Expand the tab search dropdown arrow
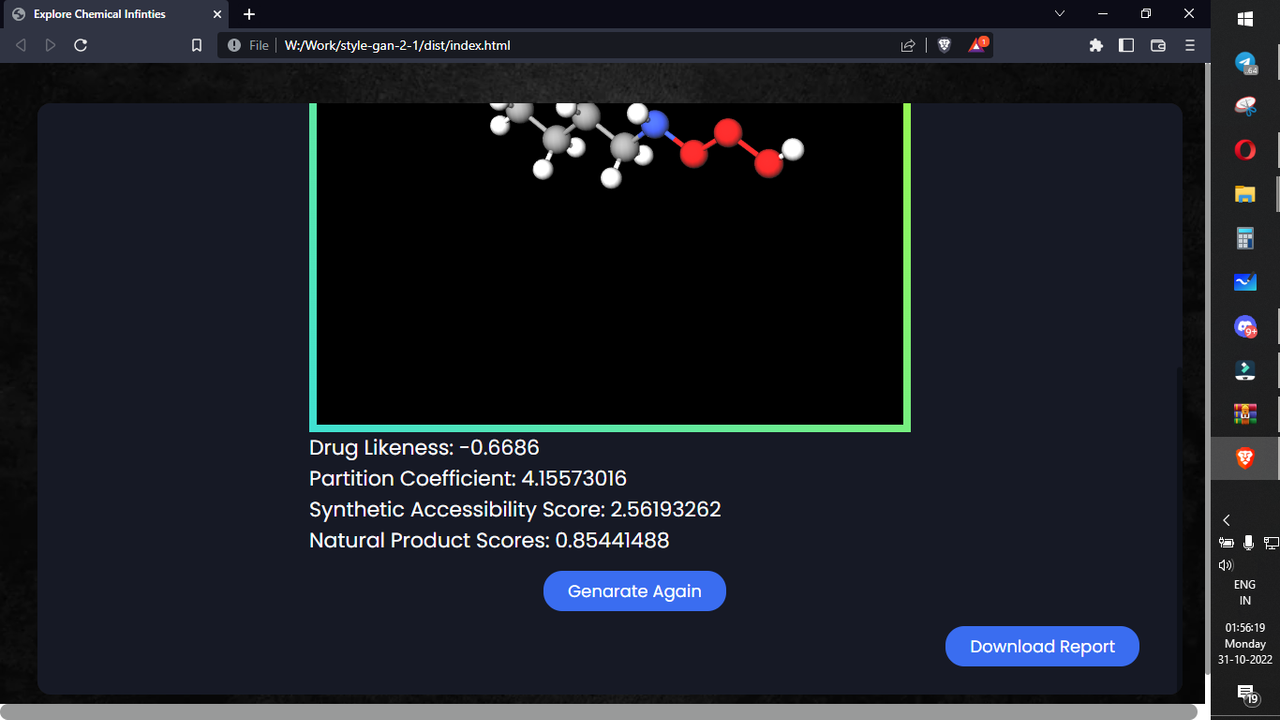 (1060, 14)
